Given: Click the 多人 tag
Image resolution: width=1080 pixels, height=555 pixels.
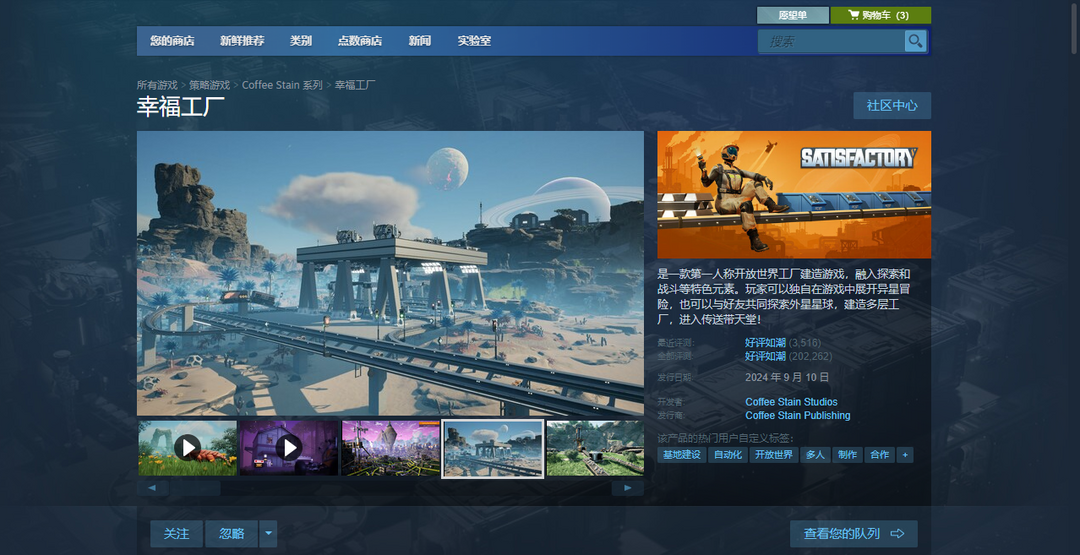Looking at the screenshot, I should tap(815, 454).
